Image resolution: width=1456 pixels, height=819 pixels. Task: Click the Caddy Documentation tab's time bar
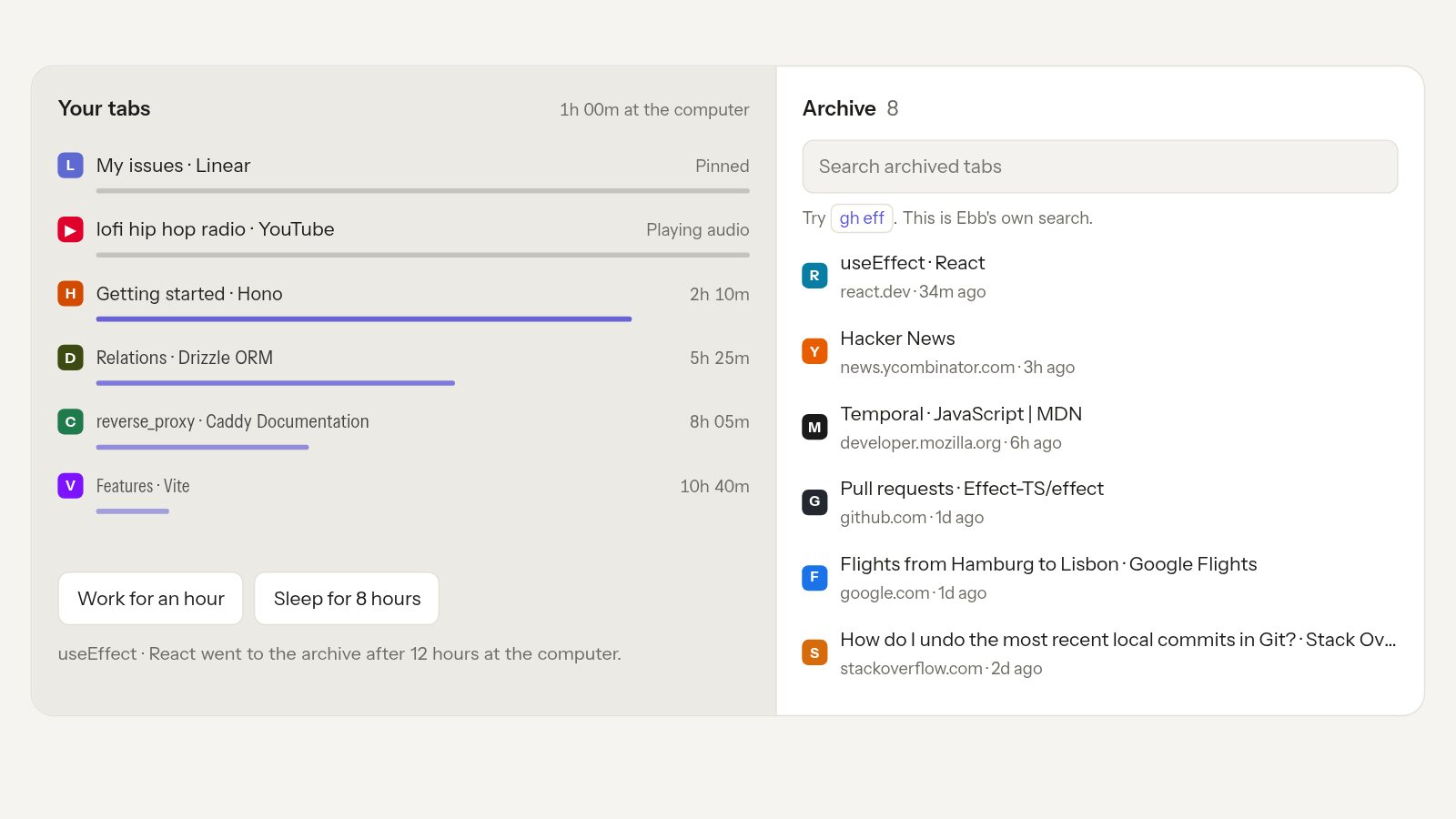203,447
